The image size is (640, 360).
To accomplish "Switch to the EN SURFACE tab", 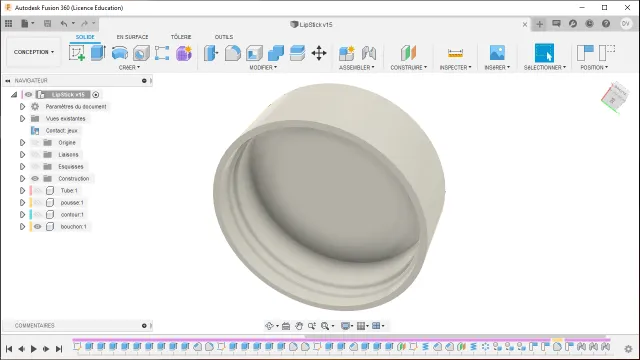I will pos(132,37).
